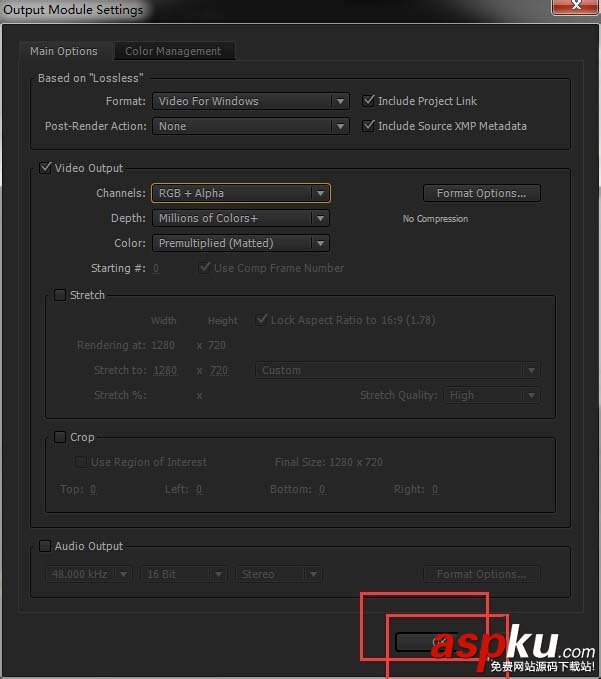Screen dimensions: 601x679
Task: Switch to the Main Options tab
Action: click(64, 51)
